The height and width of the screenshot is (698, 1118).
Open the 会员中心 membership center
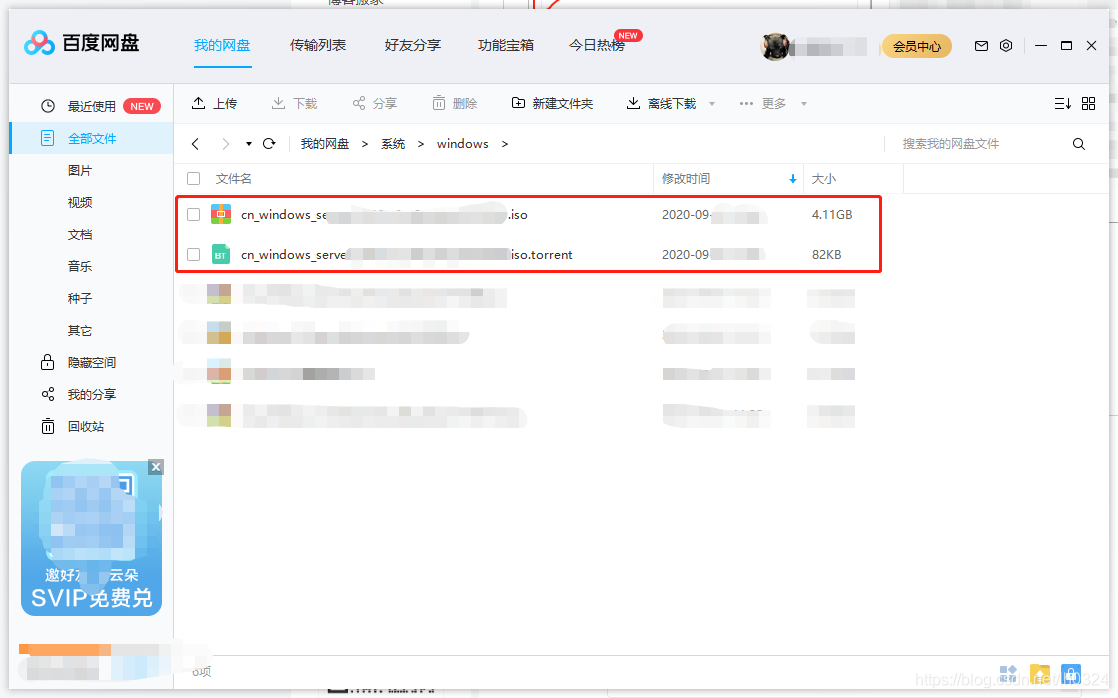917,46
